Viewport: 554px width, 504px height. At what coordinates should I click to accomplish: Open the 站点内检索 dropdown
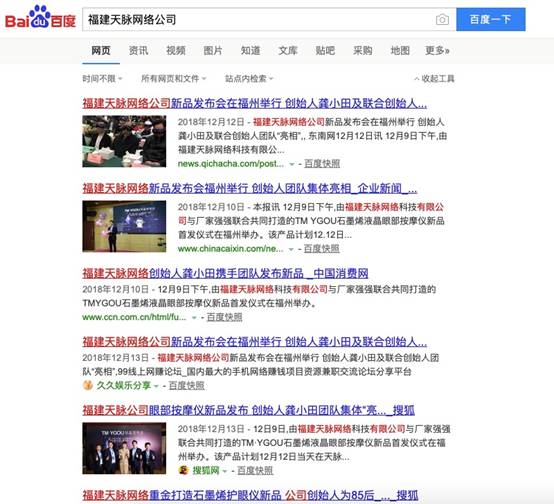click(249, 78)
